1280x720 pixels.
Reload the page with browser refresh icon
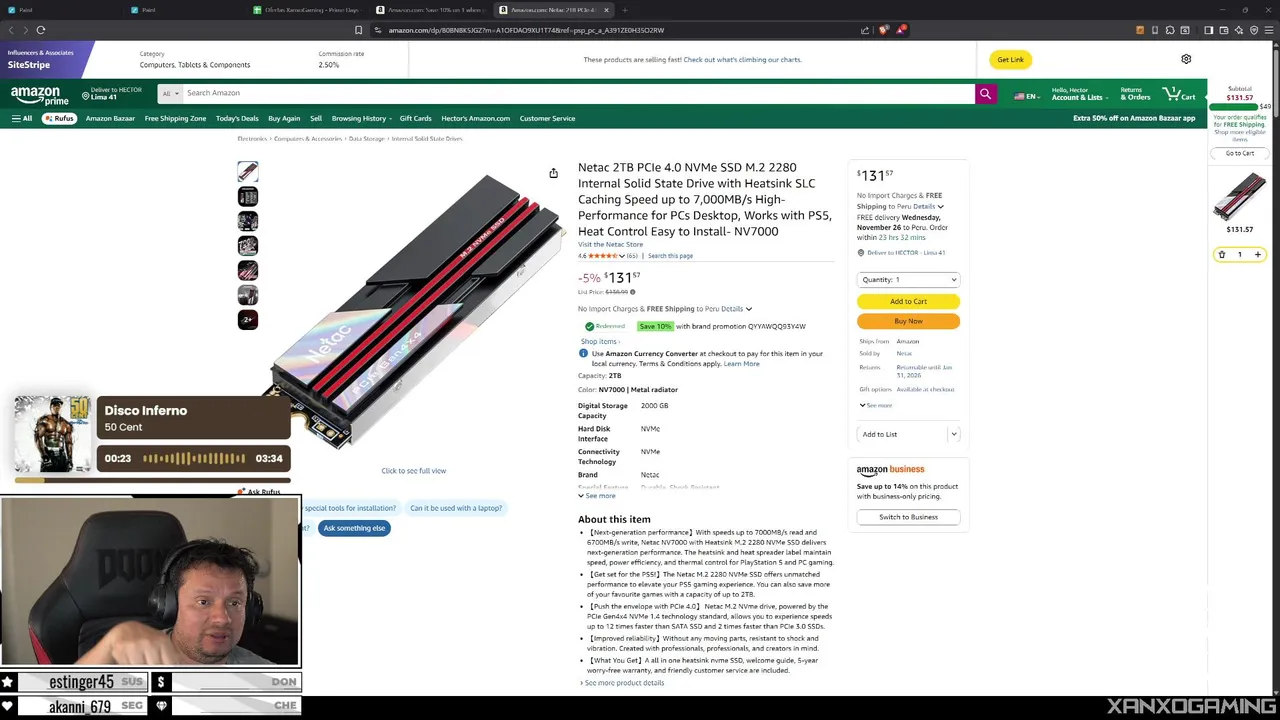tap(41, 30)
